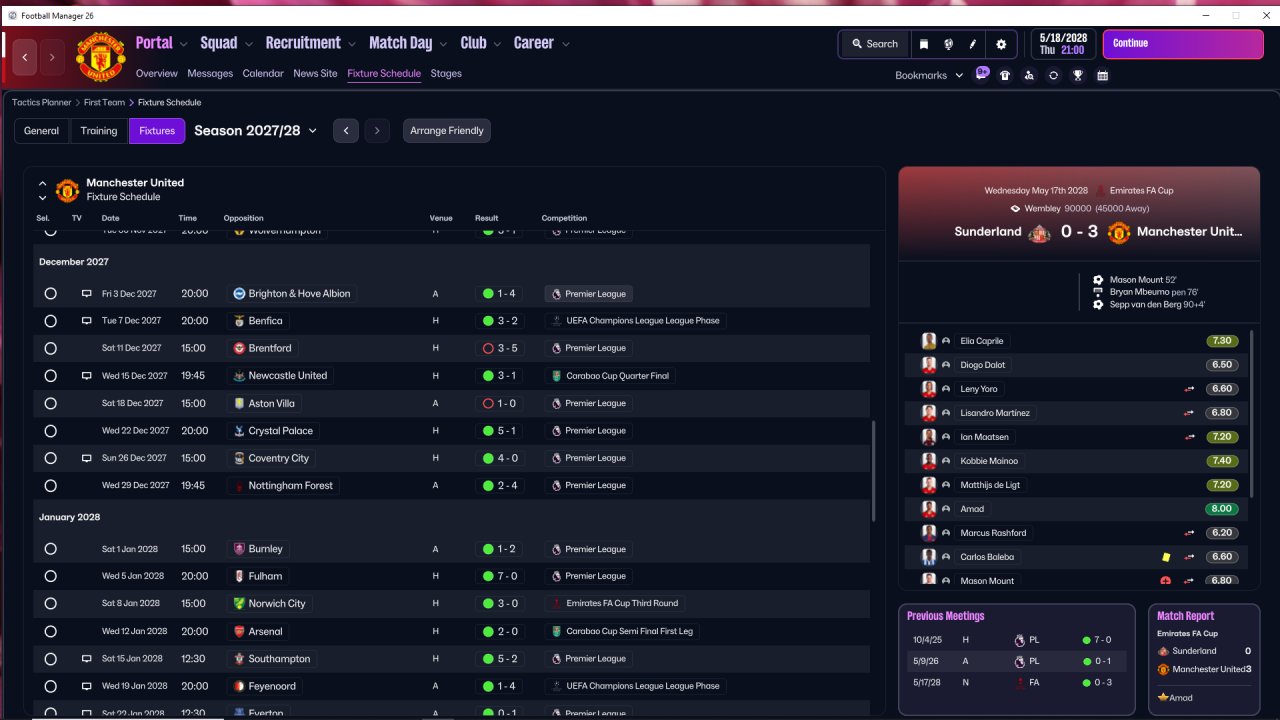Screen dimensions: 1280x720
Task: Open the 9+ notifications message icon
Action: 982,74
